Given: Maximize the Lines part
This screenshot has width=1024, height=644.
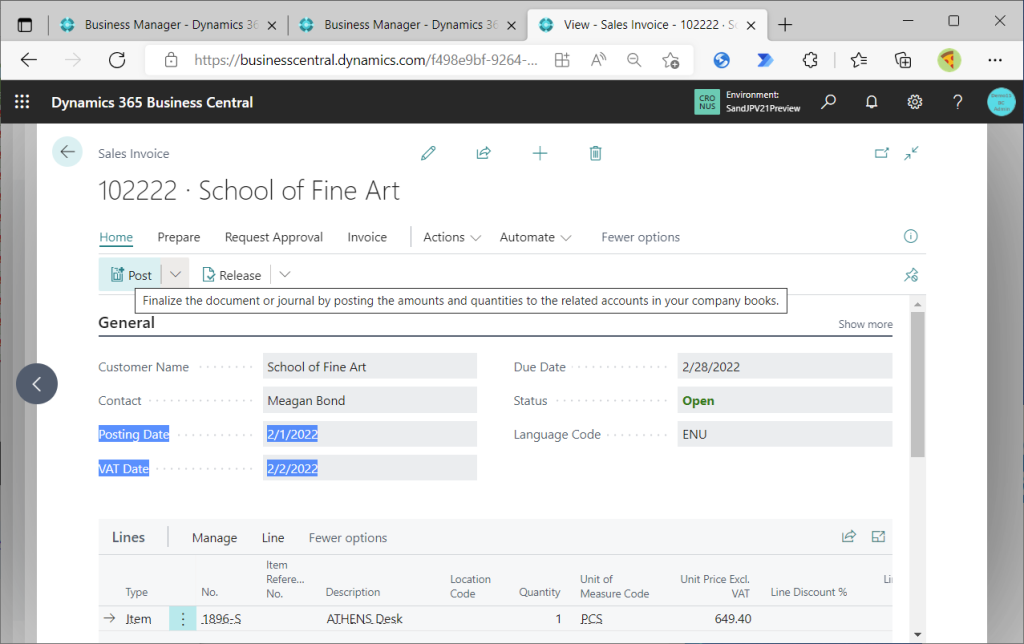Looking at the screenshot, I should (878, 537).
